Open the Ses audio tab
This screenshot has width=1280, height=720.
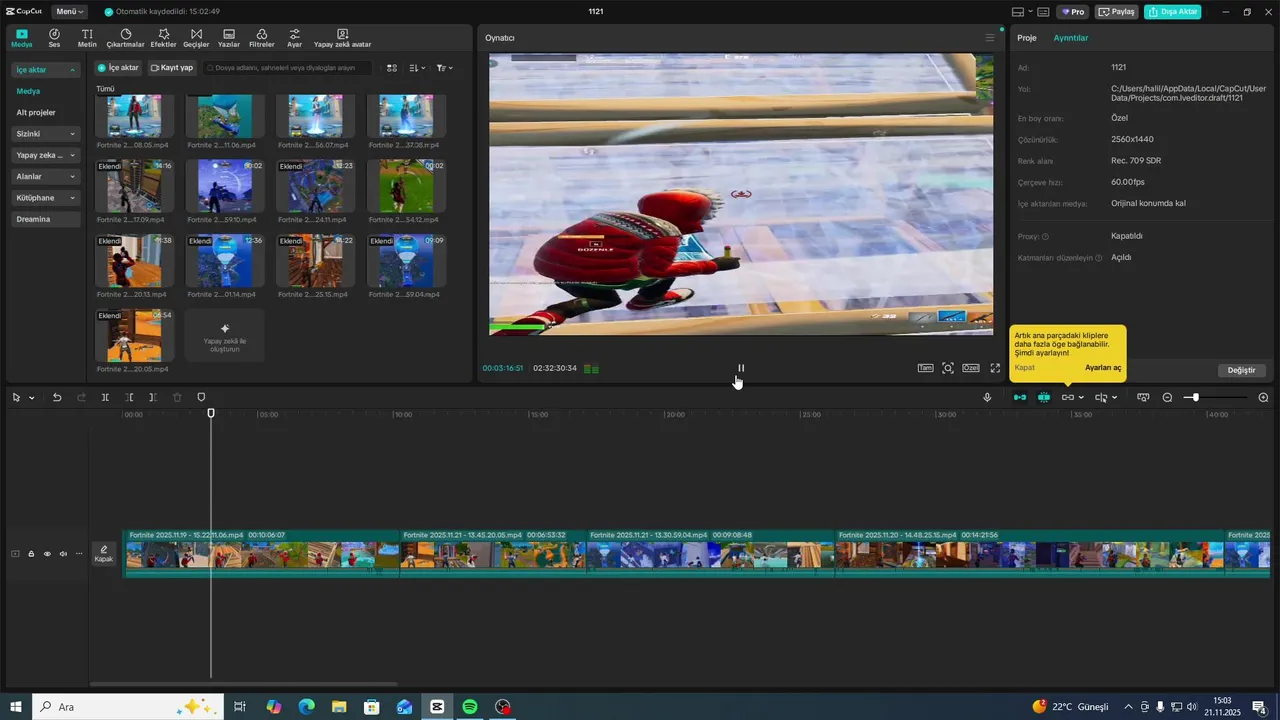tap(54, 38)
